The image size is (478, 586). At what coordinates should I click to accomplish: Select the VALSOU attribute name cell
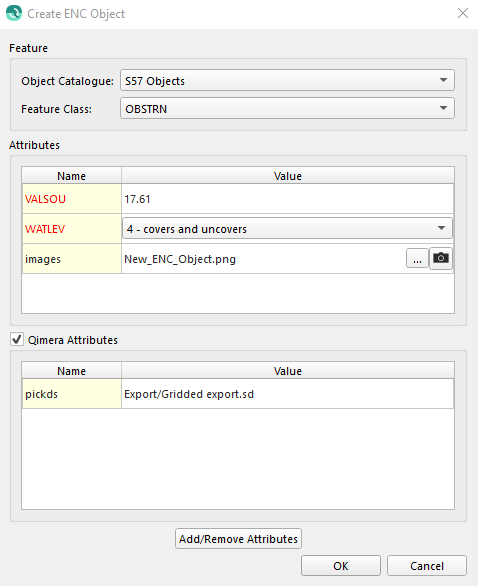coord(72,199)
